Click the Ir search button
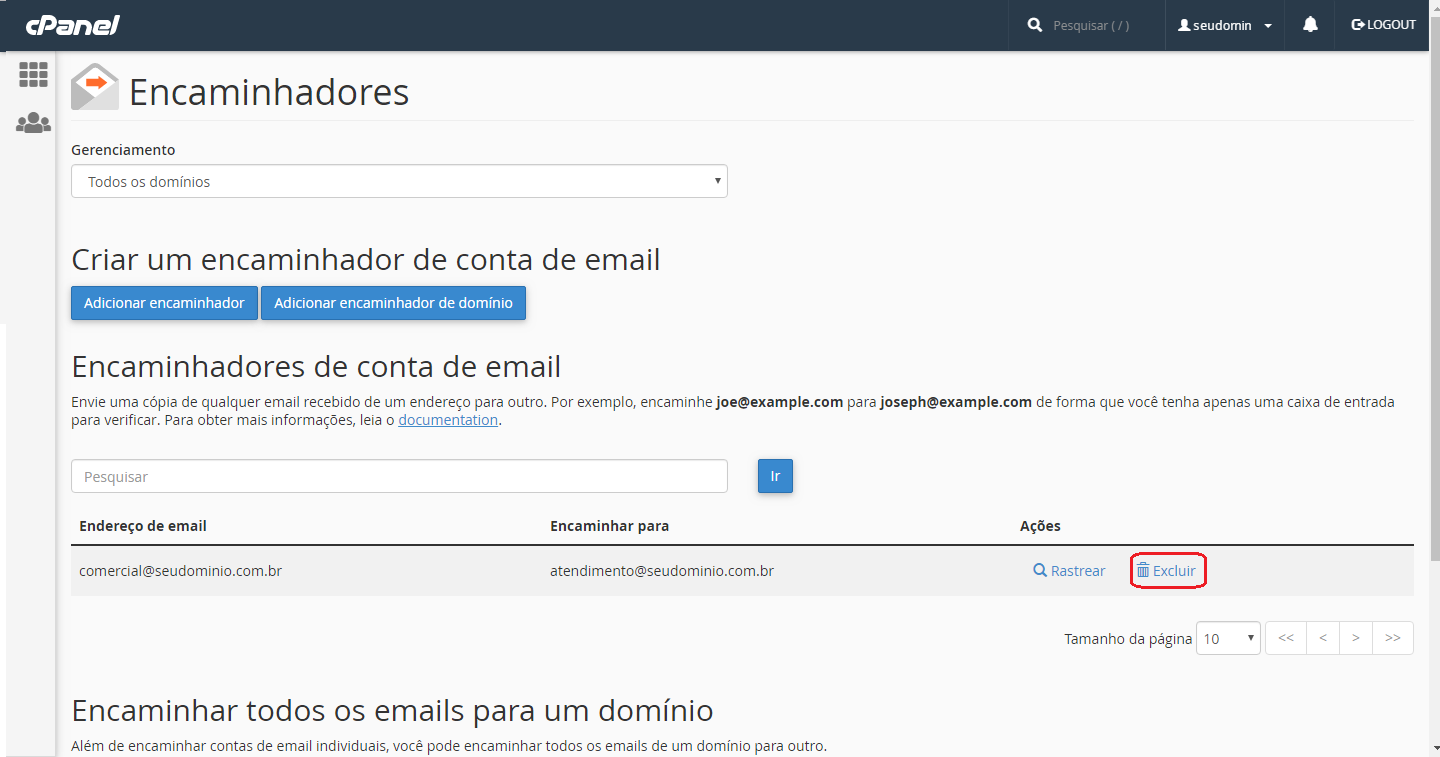Screen dimensions: 1440x757 [775, 476]
